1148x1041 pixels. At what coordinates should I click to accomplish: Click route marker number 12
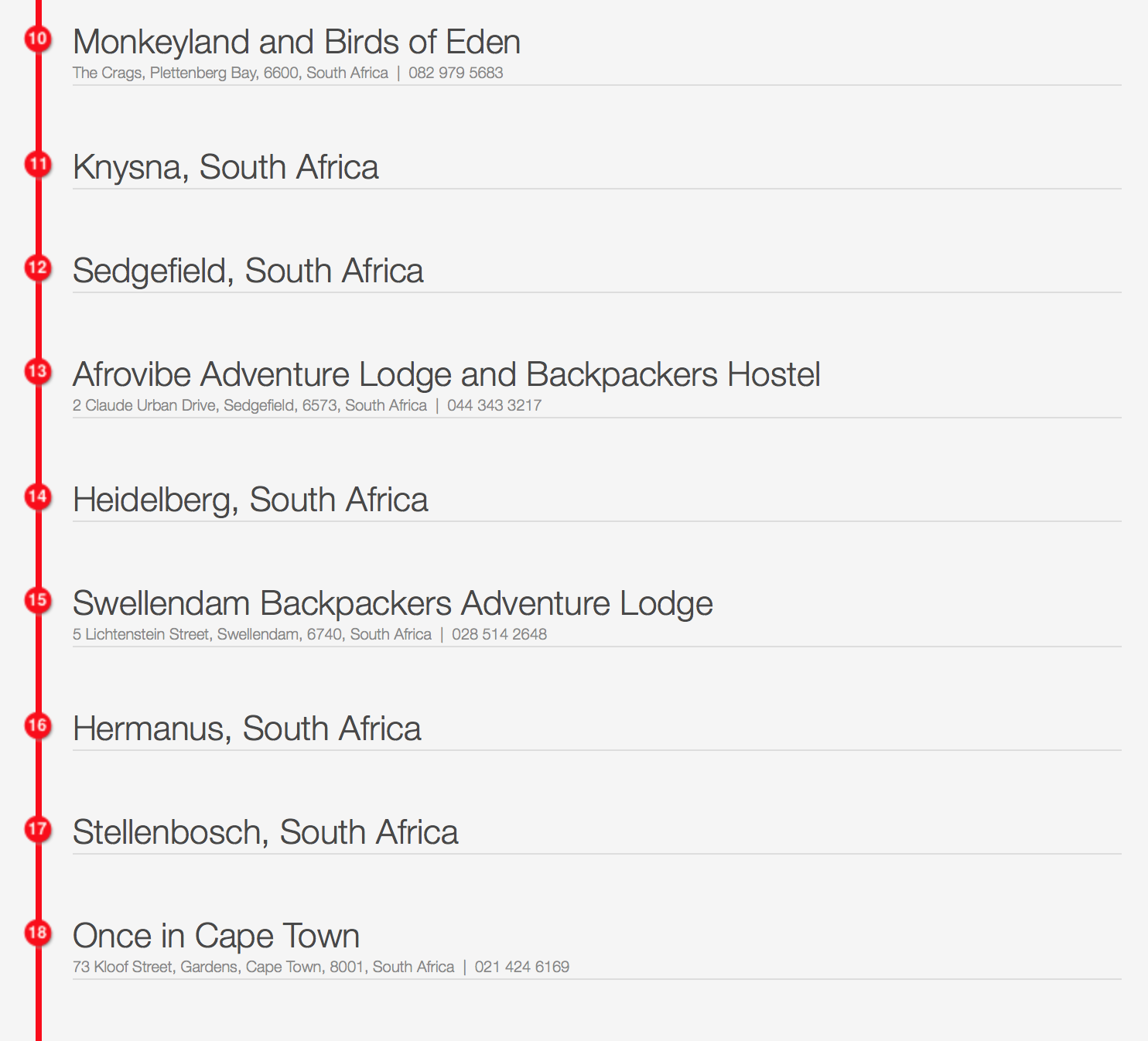[38, 268]
